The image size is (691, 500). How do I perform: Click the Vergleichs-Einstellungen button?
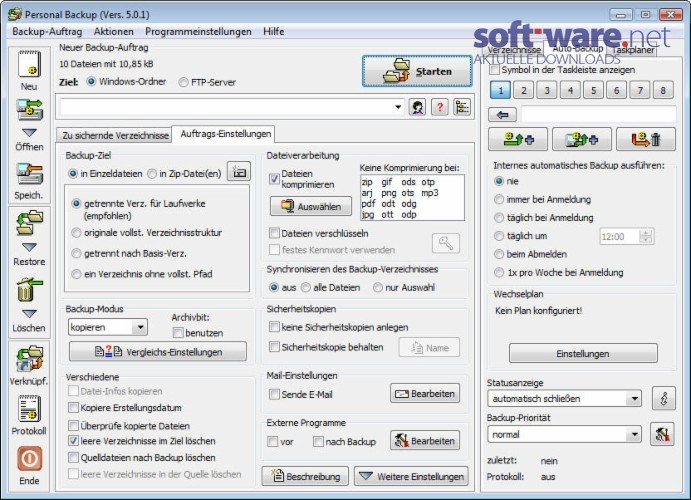pos(158,352)
